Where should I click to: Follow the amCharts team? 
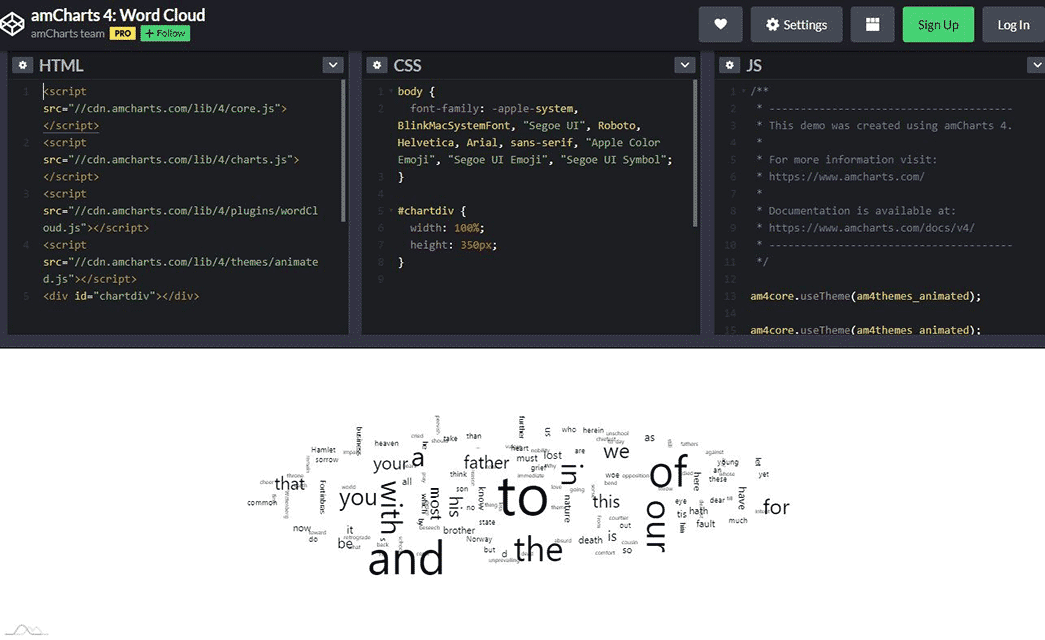[165, 33]
